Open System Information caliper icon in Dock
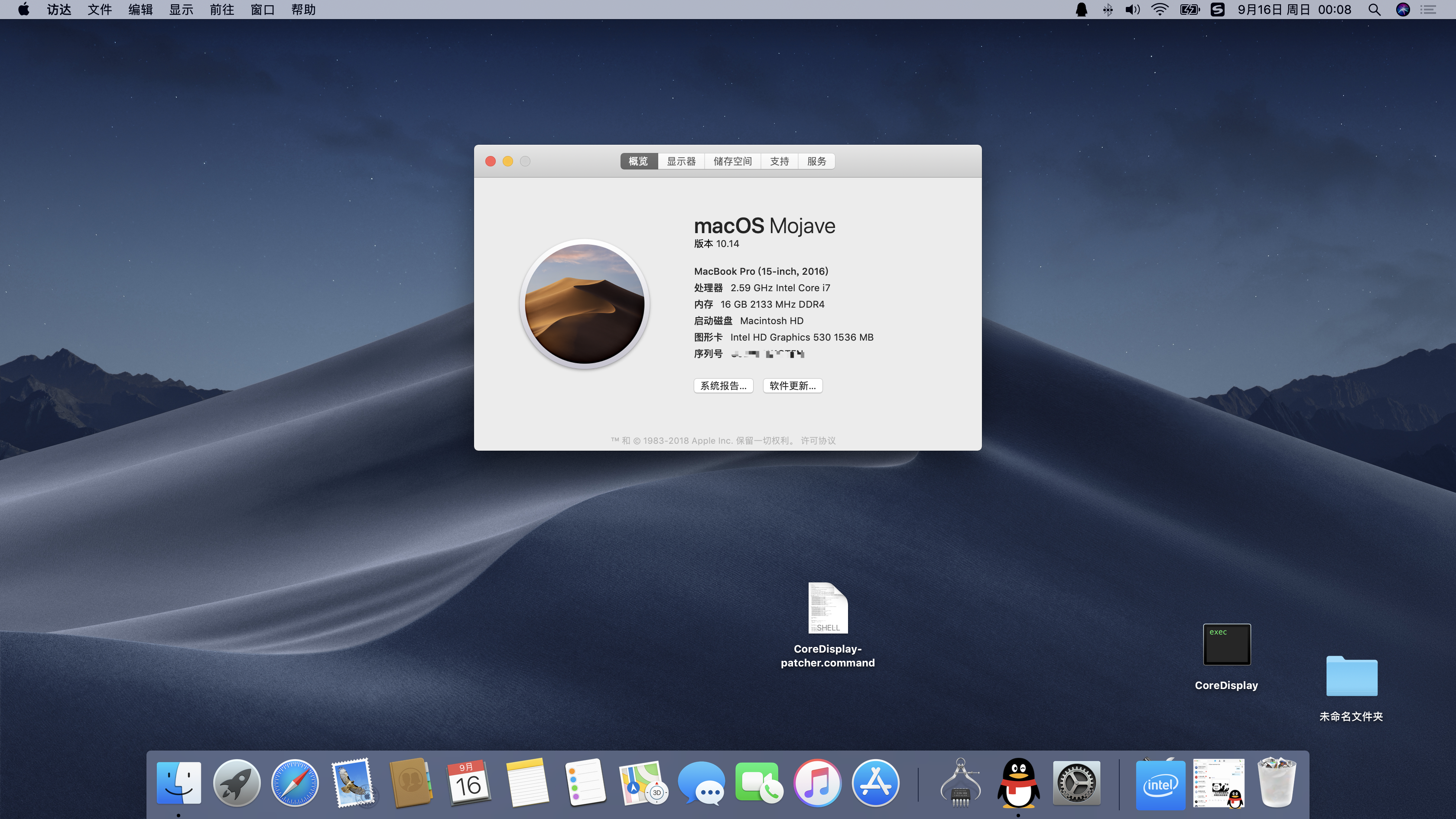 click(960, 783)
